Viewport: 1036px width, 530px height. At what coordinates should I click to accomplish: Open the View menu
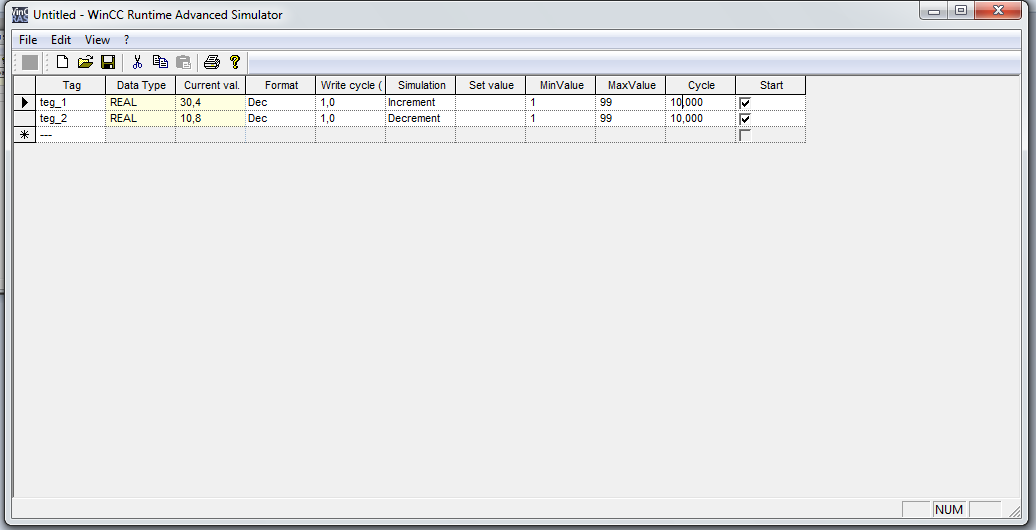(97, 40)
